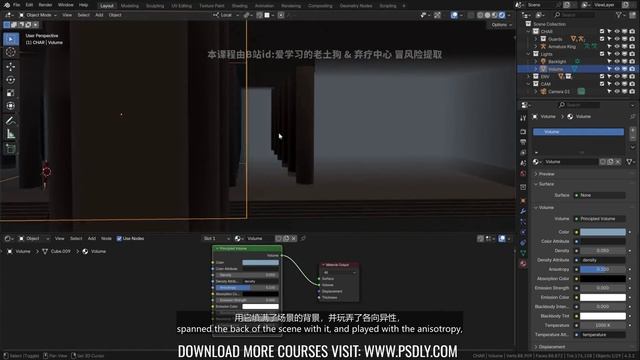Open outliner filter funnel
Screen dimensions: 640x360
tap(619, 15)
